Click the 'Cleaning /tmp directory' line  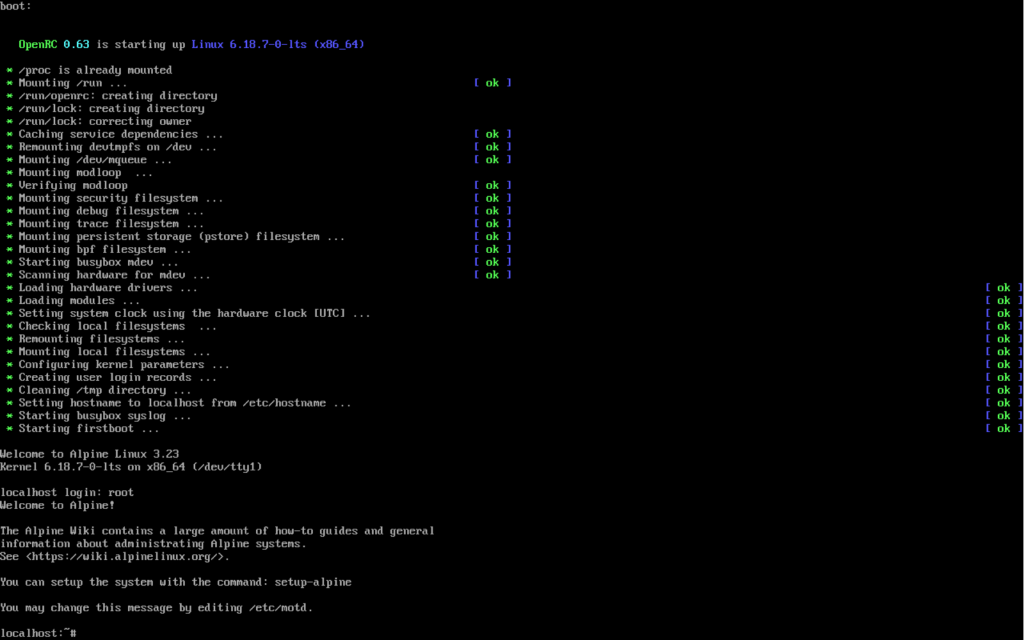(104, 391)
